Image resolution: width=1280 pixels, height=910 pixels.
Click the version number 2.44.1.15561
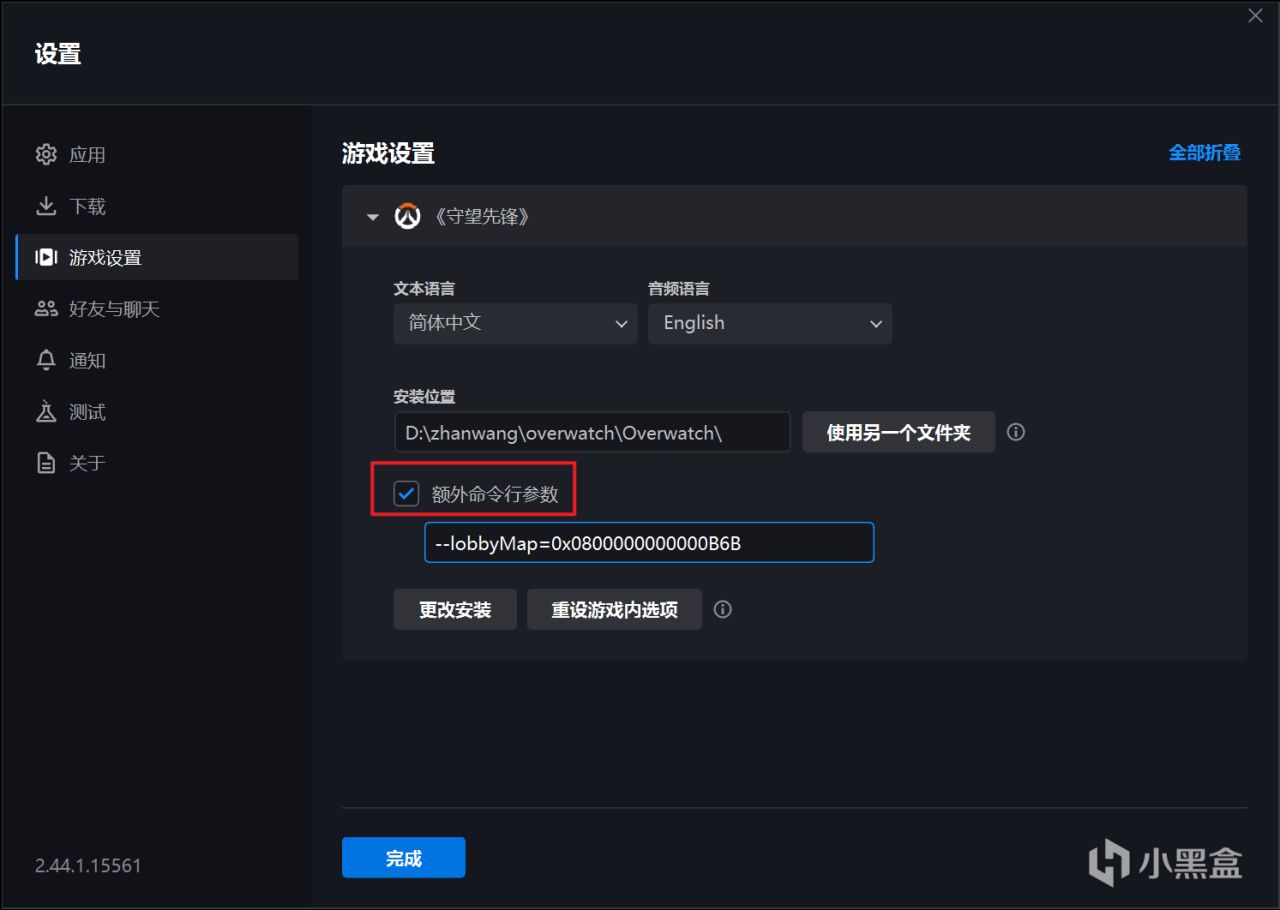[88, 865]
